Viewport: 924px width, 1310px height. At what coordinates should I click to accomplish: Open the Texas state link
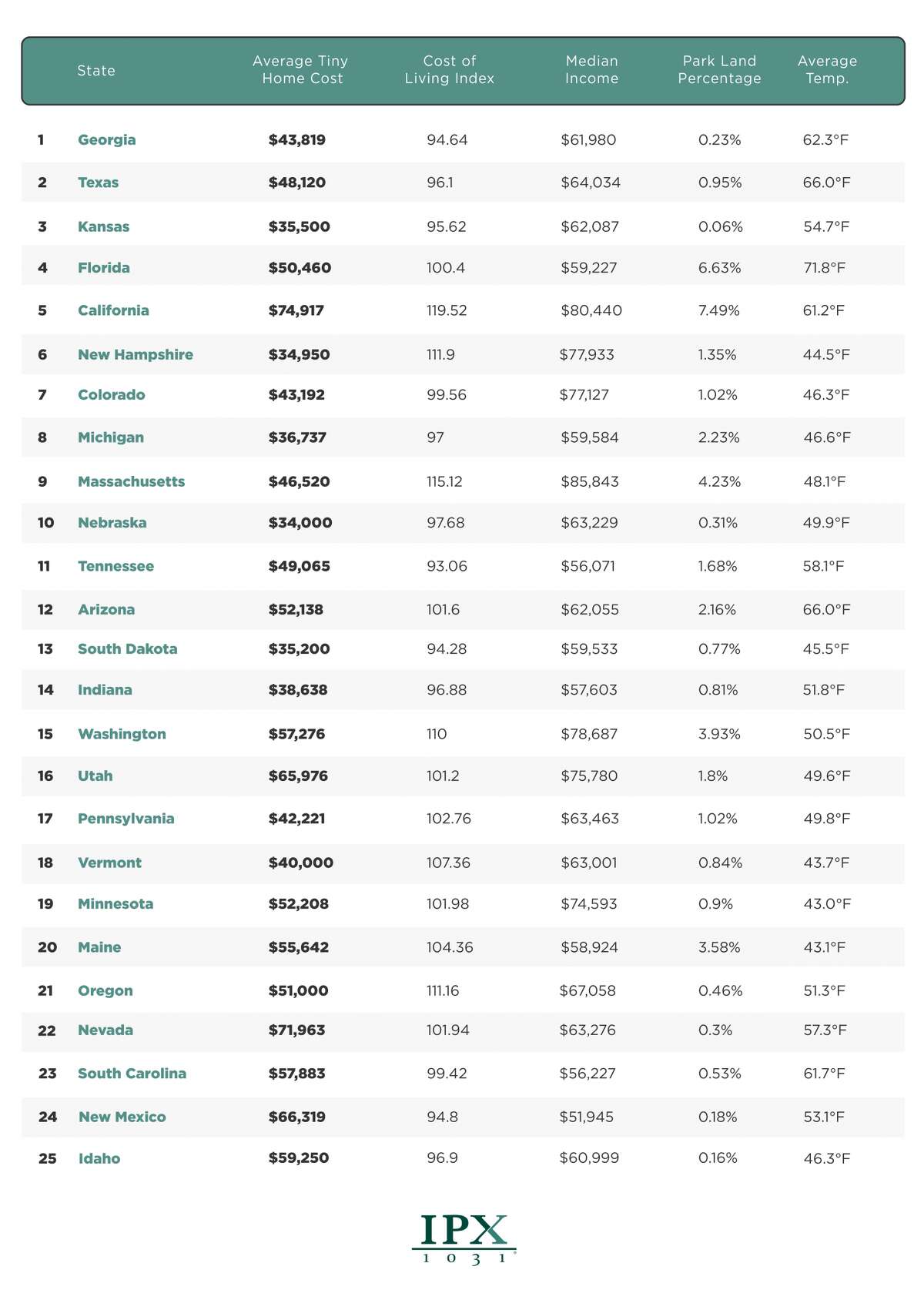click(x=99, y=183)
